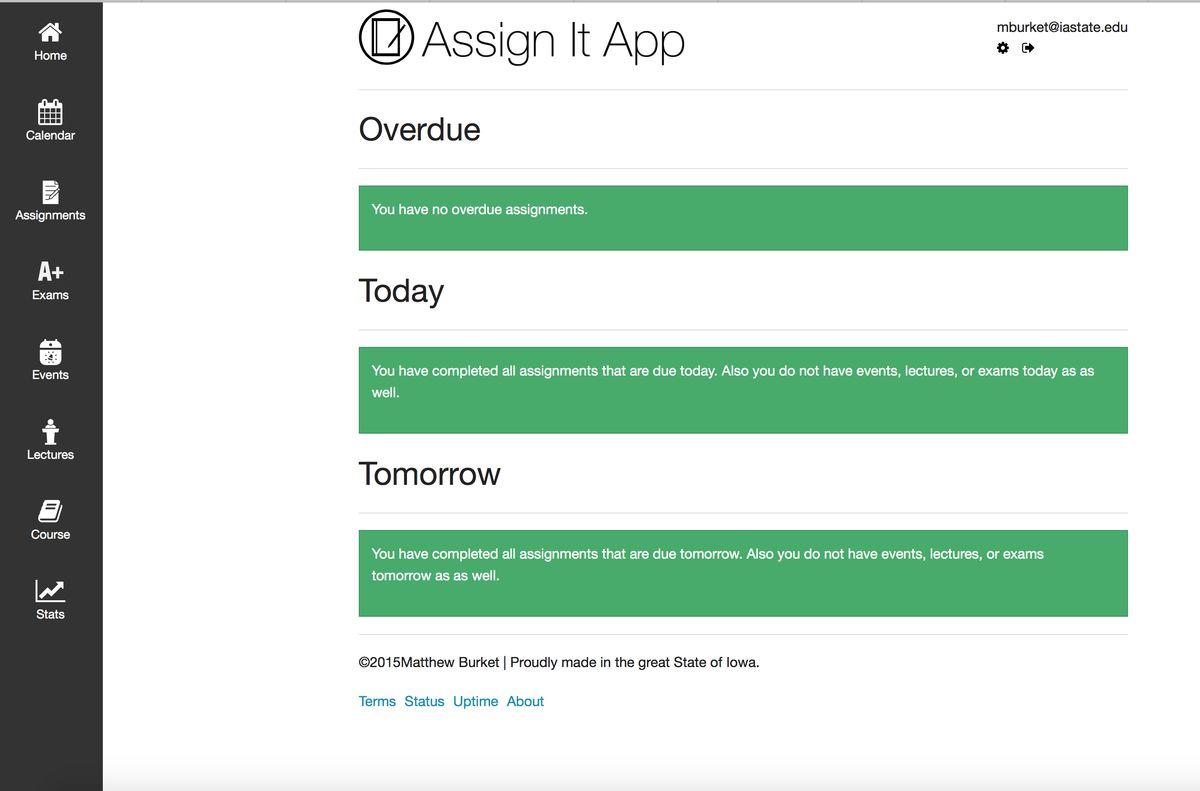Click the Home house icon in sidebar

tap(50, 32)
